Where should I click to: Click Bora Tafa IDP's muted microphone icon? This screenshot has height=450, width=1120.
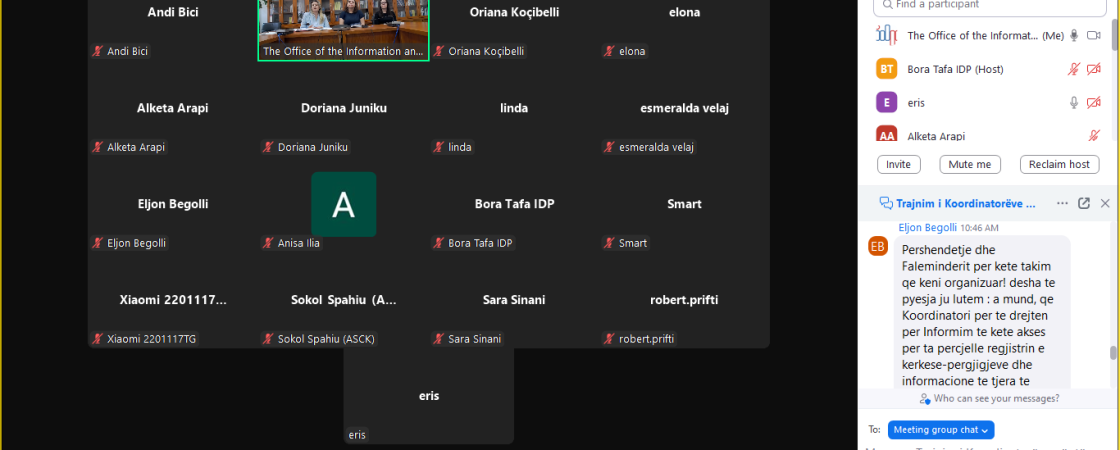tap(1073, 69)
